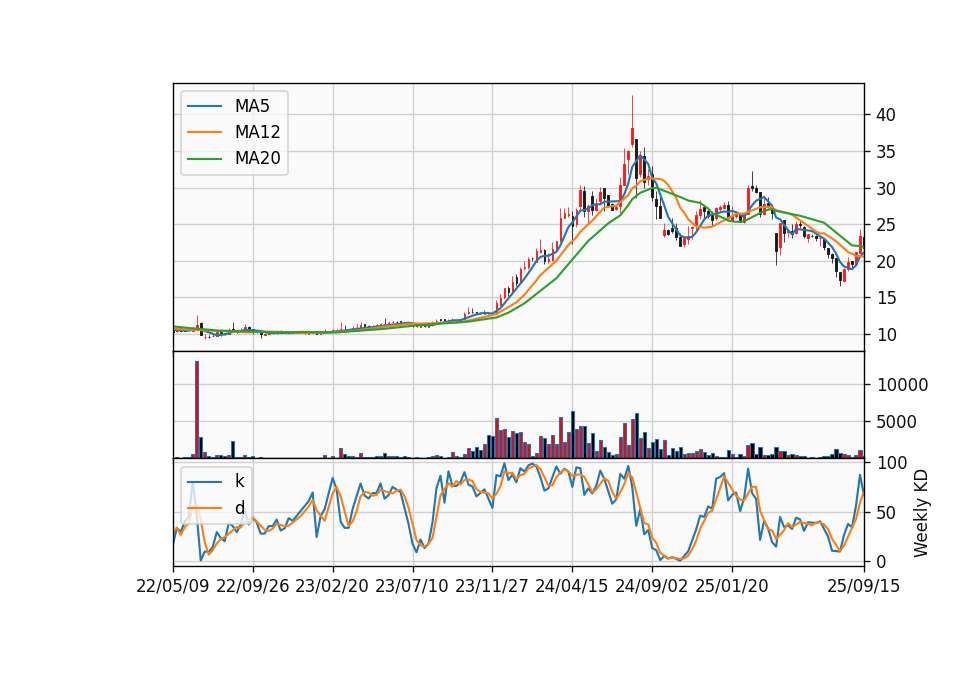
Task: Click the tallest volume bar near 22/05/09
Action: 197,409
